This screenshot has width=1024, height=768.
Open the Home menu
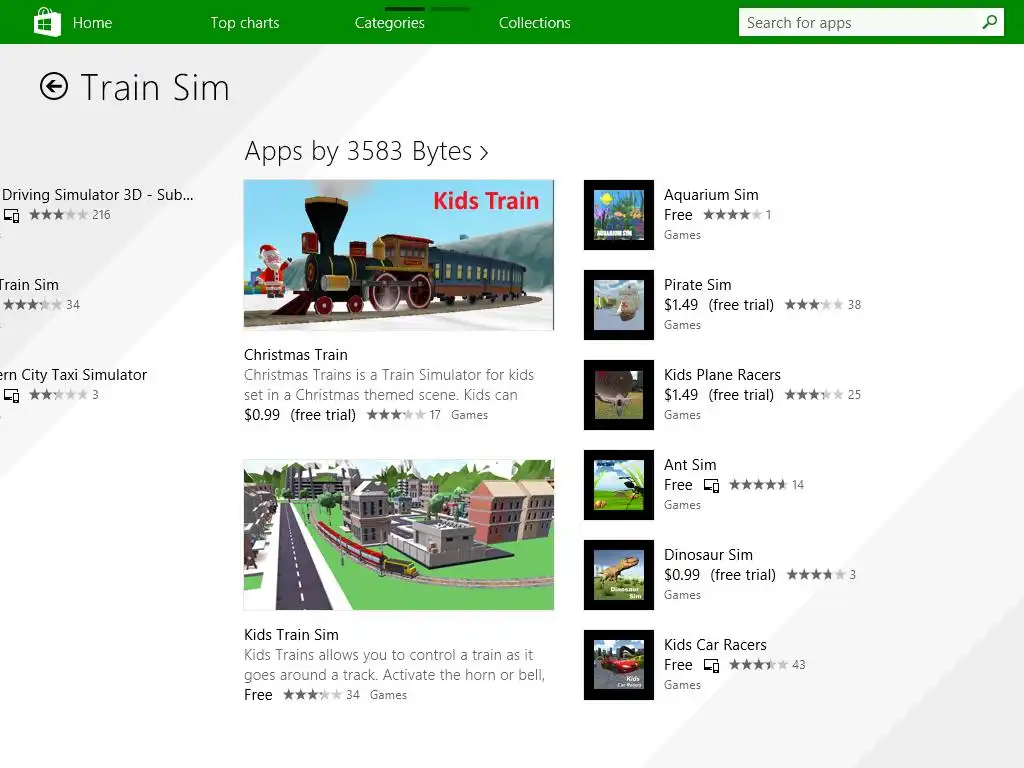pos(92,23)
